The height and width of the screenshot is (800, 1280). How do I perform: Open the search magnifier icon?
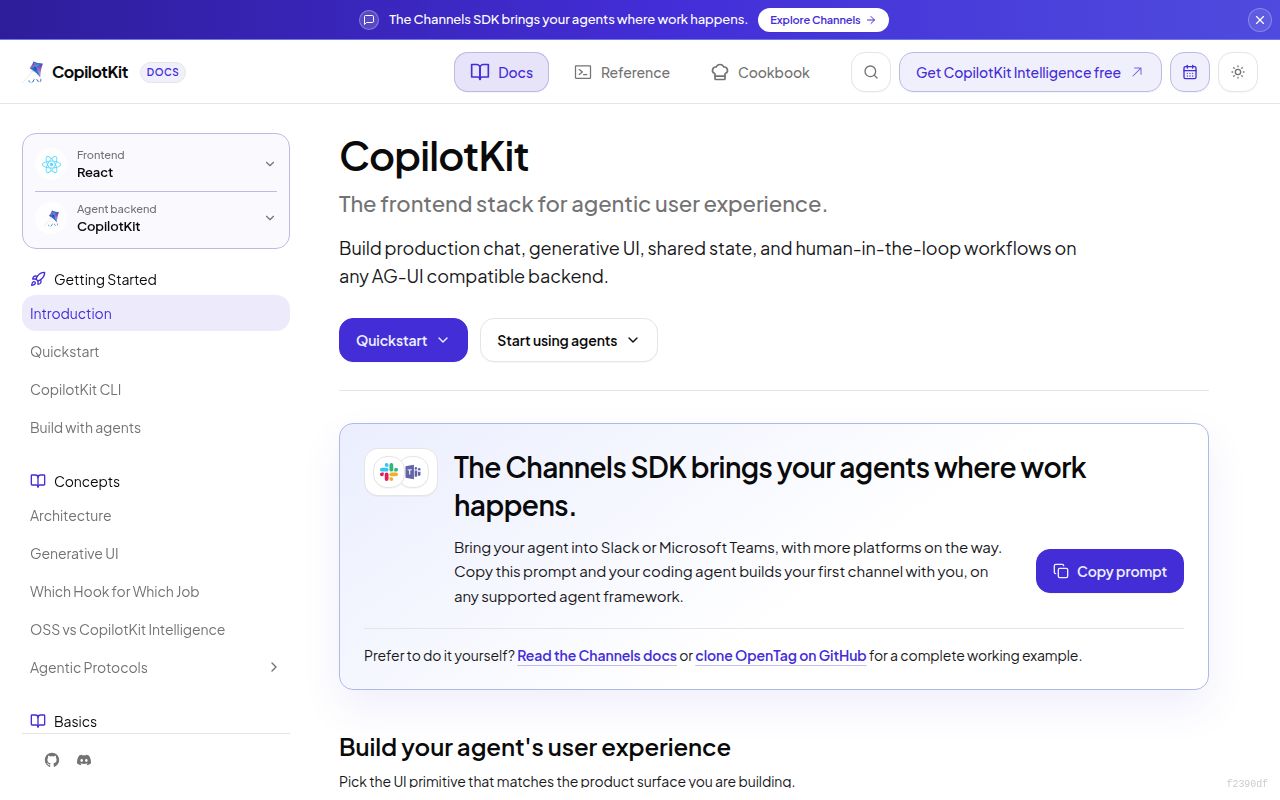pos(871,72)
